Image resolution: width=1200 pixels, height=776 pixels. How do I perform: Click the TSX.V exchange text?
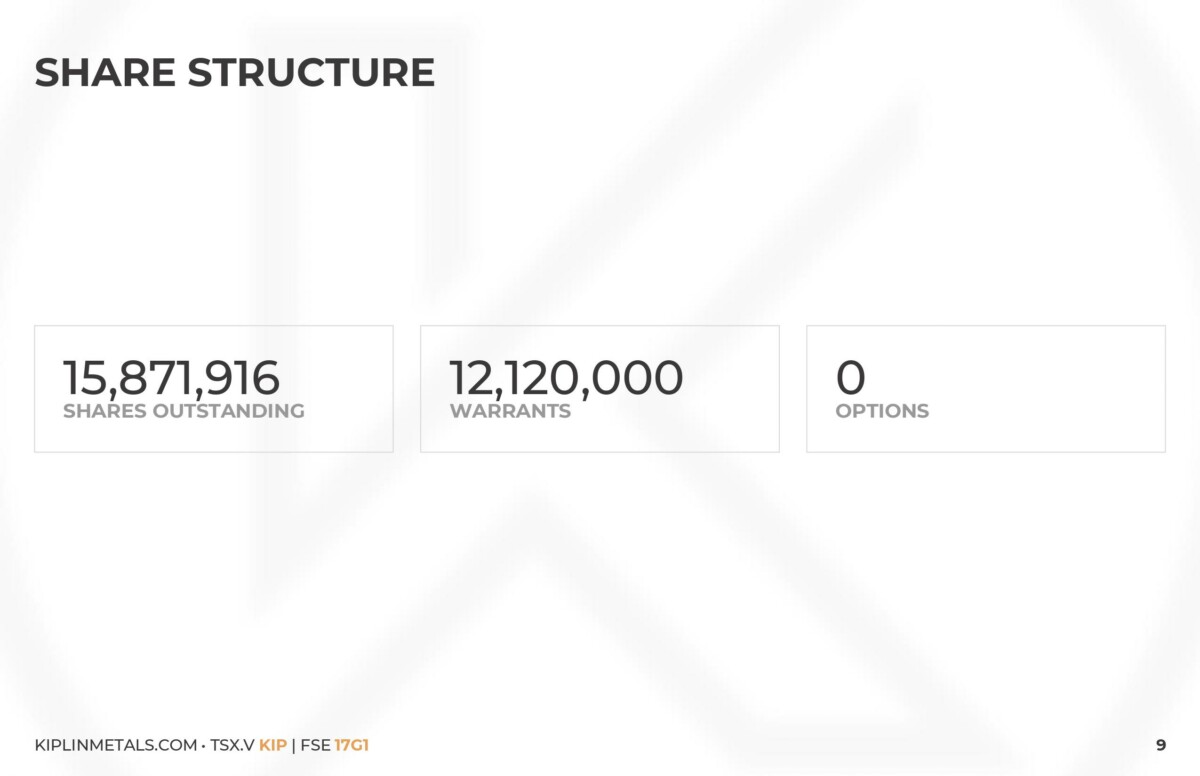[x=233, y=745]
